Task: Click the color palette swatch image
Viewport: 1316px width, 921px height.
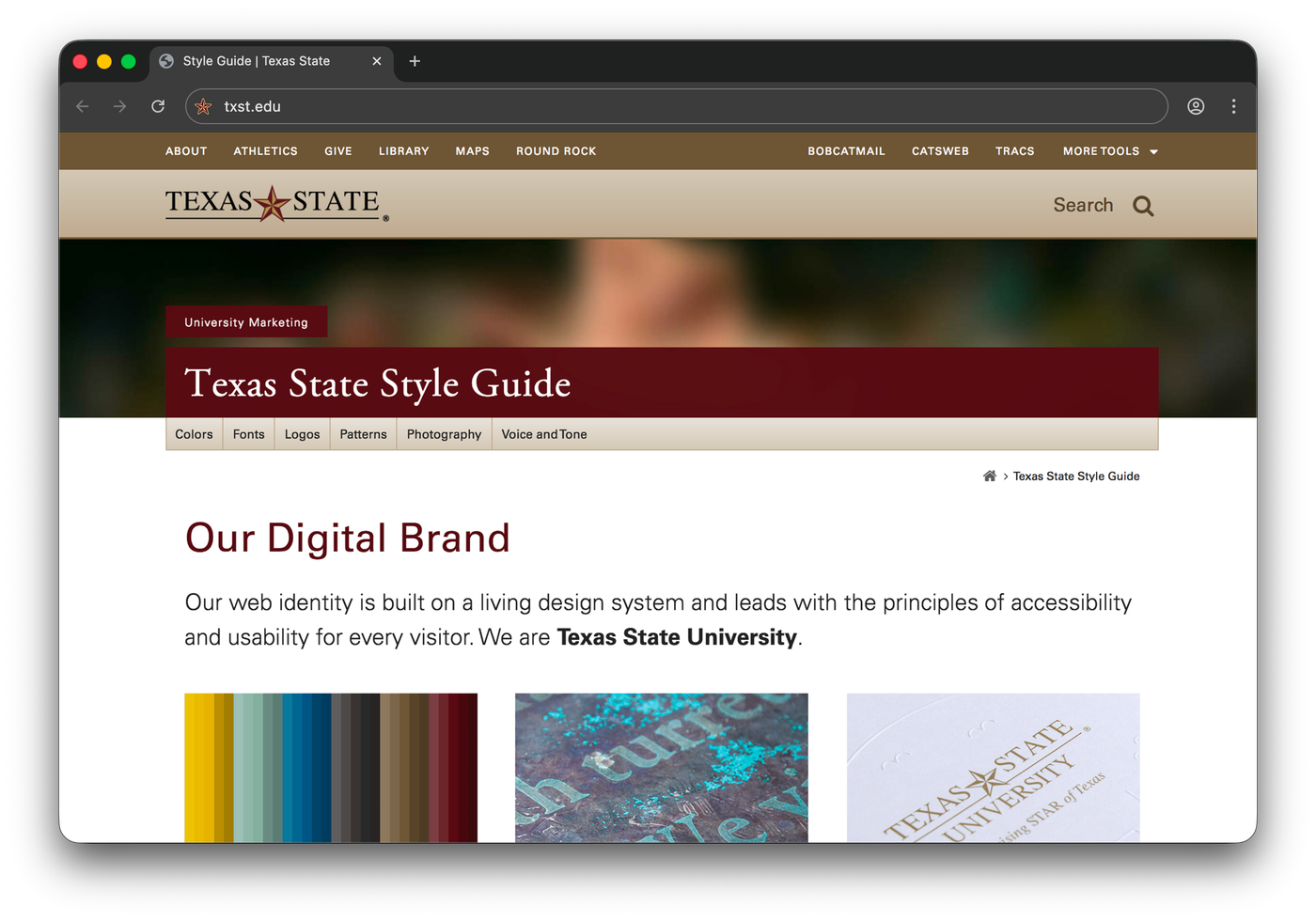Action: click(x=331, y=768)
